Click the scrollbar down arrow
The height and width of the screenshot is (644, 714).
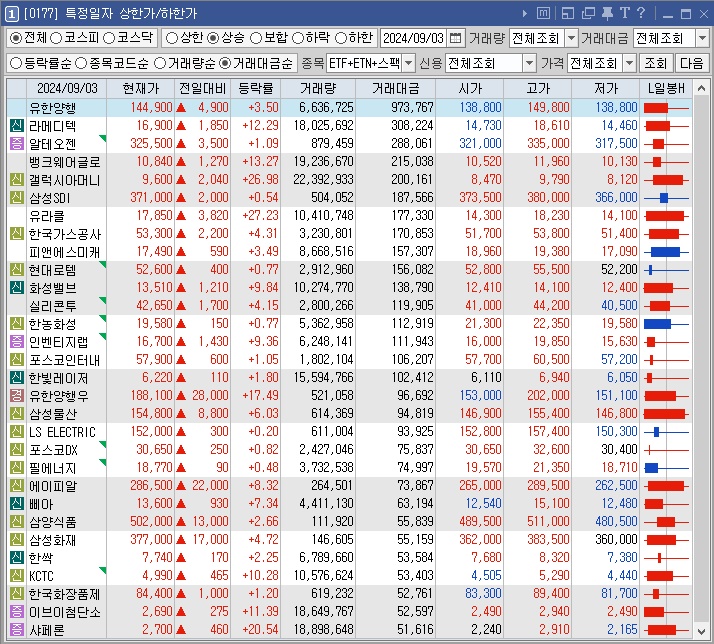click(701, 631)
